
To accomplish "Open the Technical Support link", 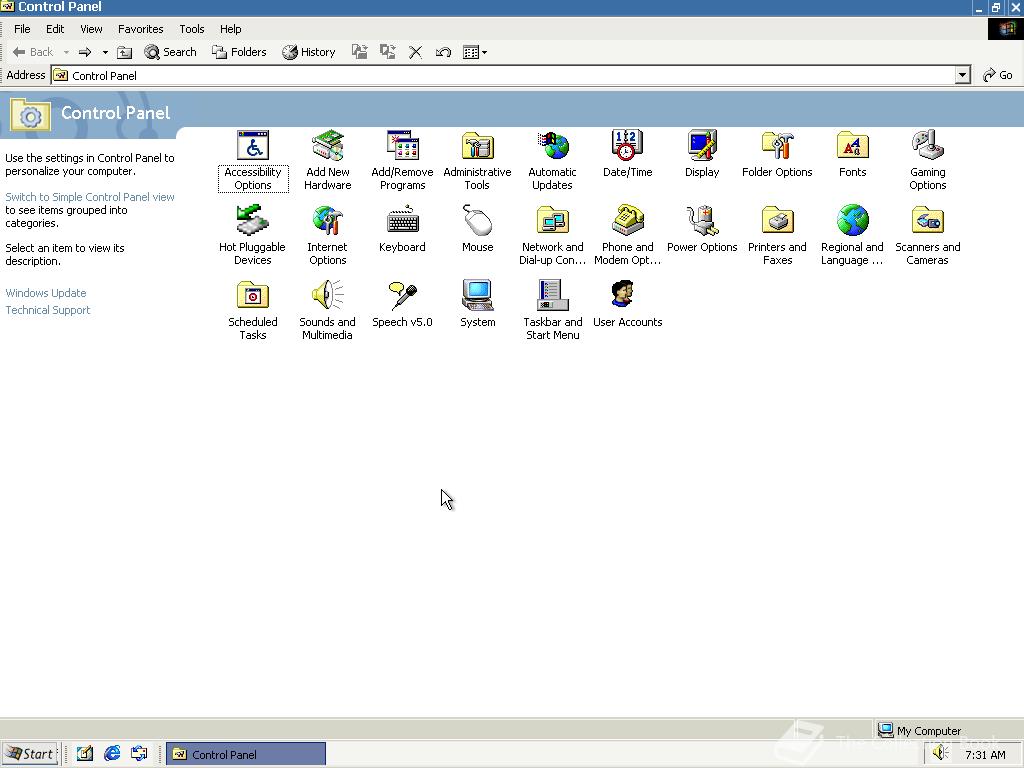I will 48,310.
